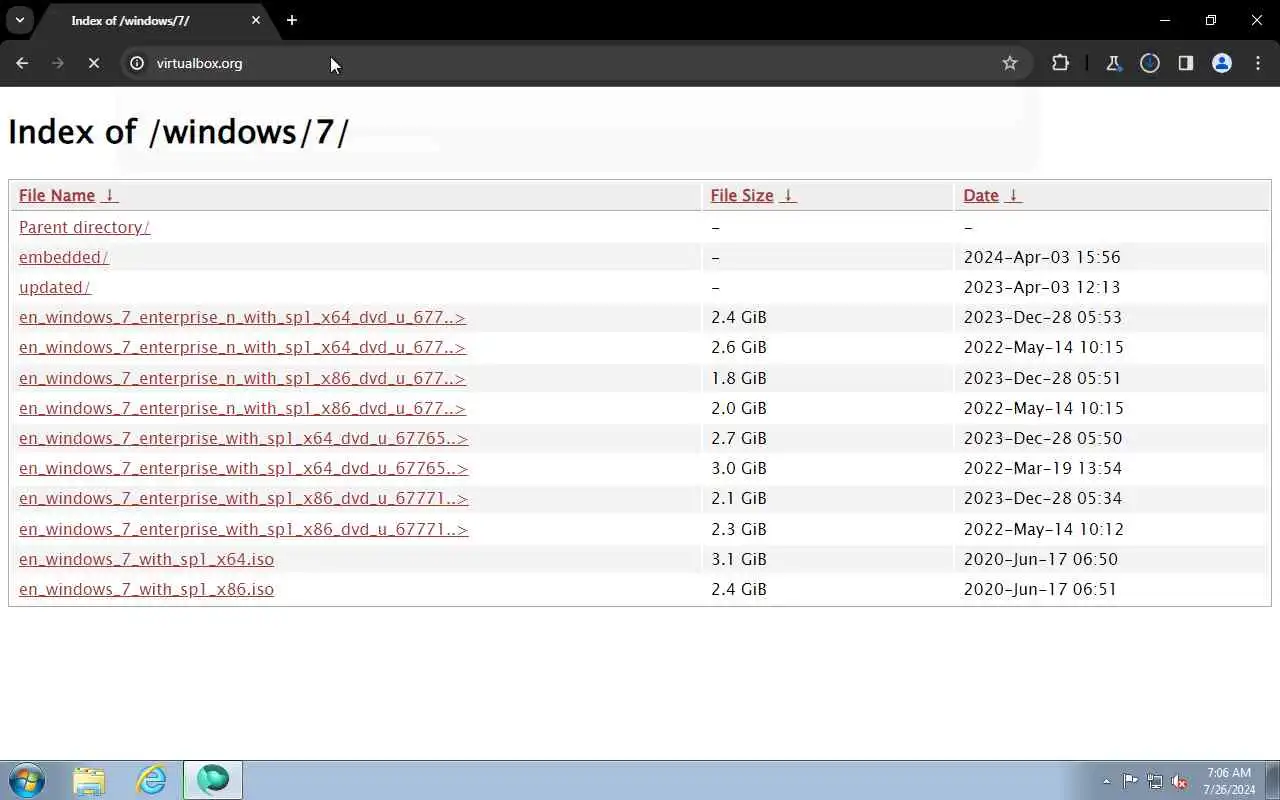Open Windows Explorer from the taskbar
The image size is (1280, 800).
89,780
